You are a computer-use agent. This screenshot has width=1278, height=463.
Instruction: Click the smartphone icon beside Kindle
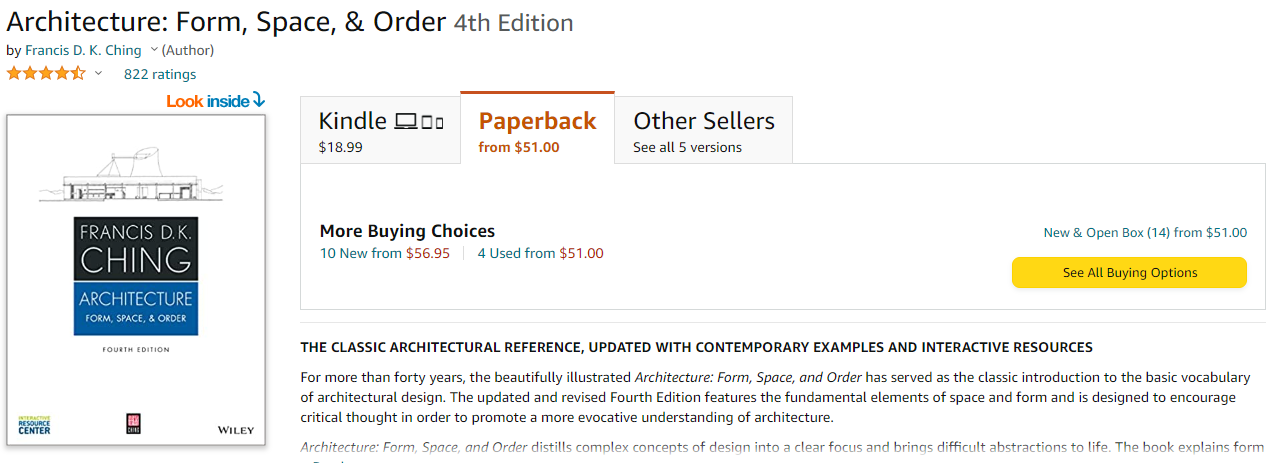coord(438,123)
